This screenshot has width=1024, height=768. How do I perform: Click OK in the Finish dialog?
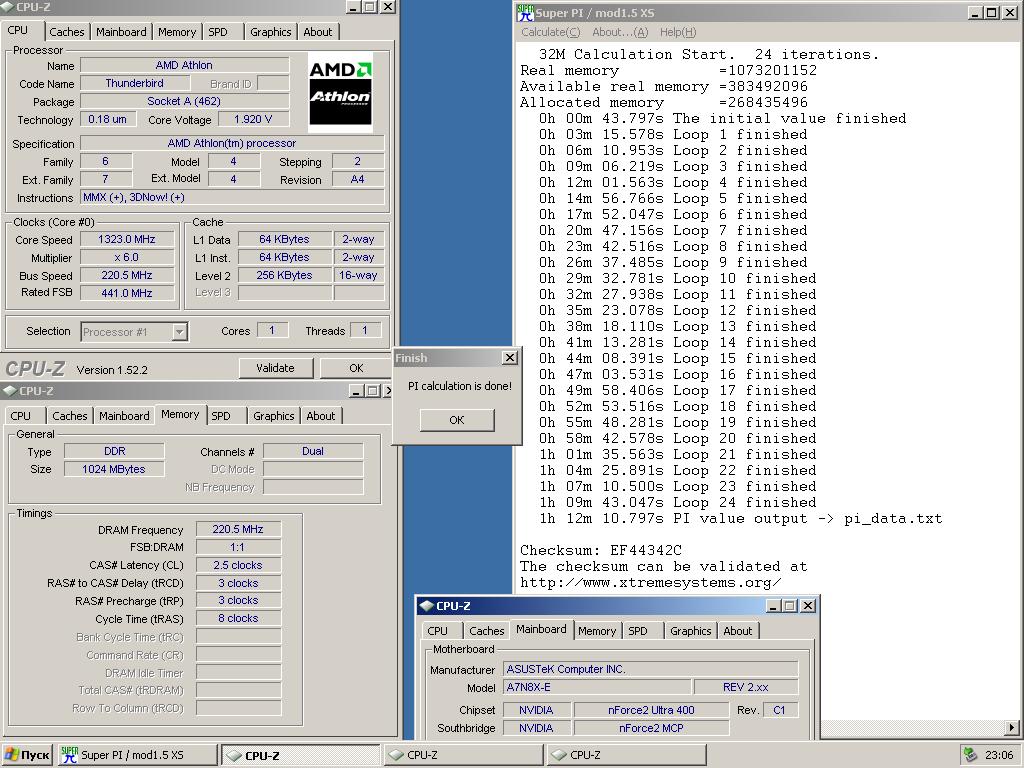(x=457, y=420)
